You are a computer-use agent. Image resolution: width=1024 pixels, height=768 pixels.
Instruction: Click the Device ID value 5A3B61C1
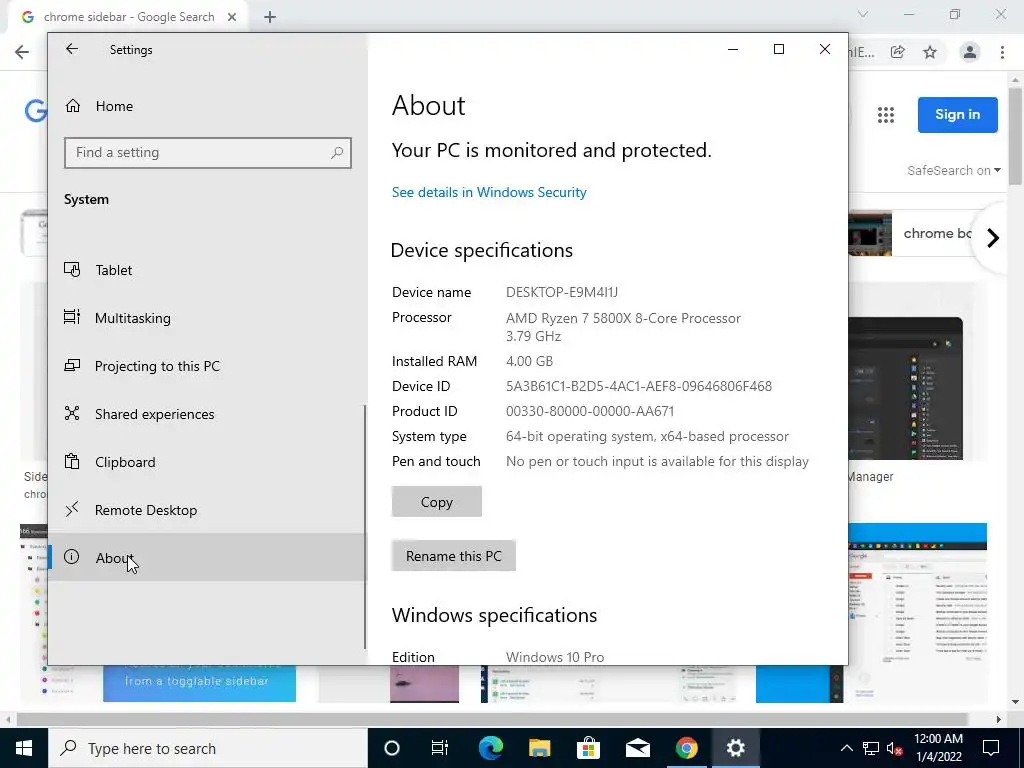pos(639,386)
